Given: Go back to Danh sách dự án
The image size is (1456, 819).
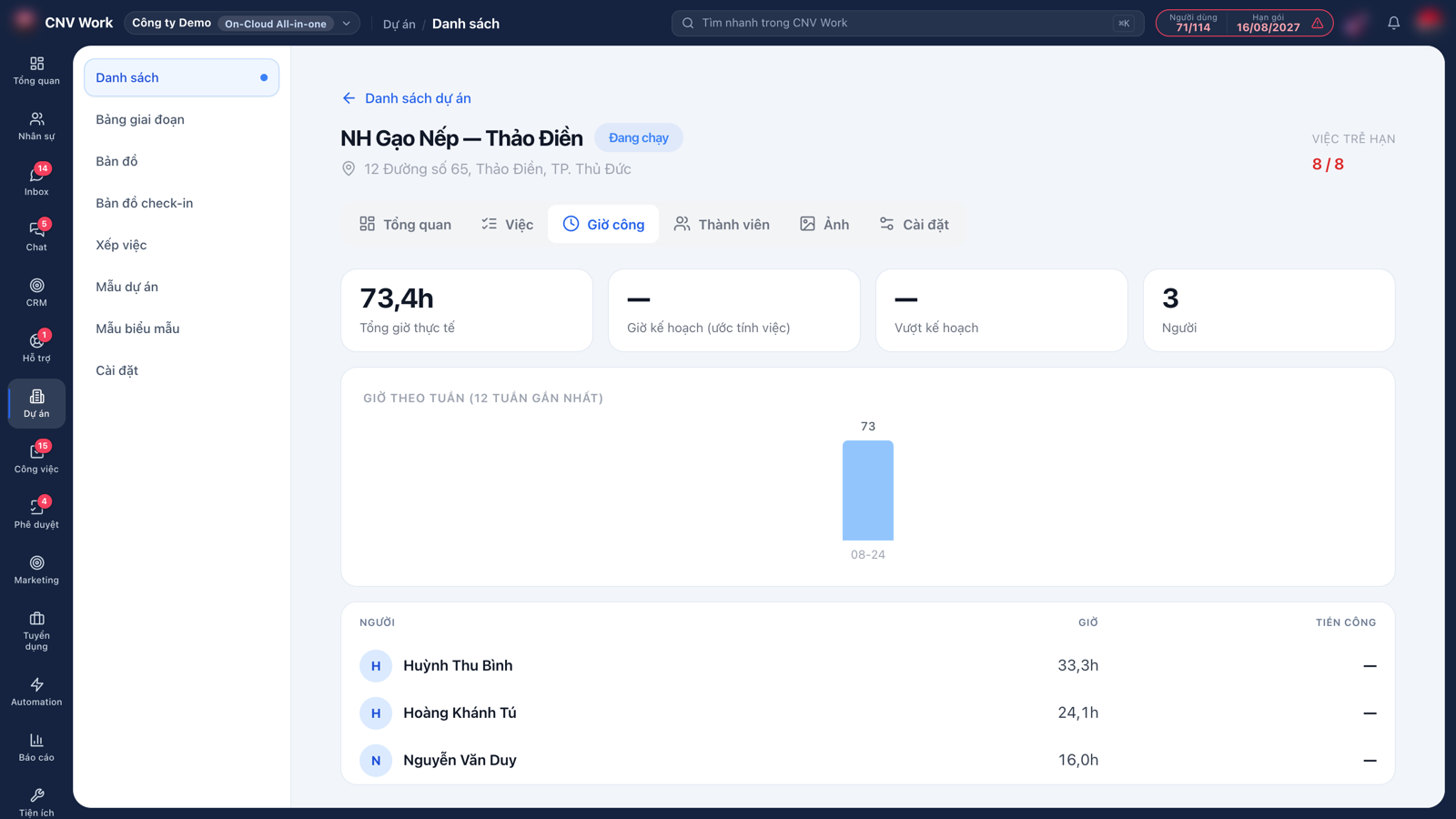Looking at the screenshot, I should coord(406,98).
